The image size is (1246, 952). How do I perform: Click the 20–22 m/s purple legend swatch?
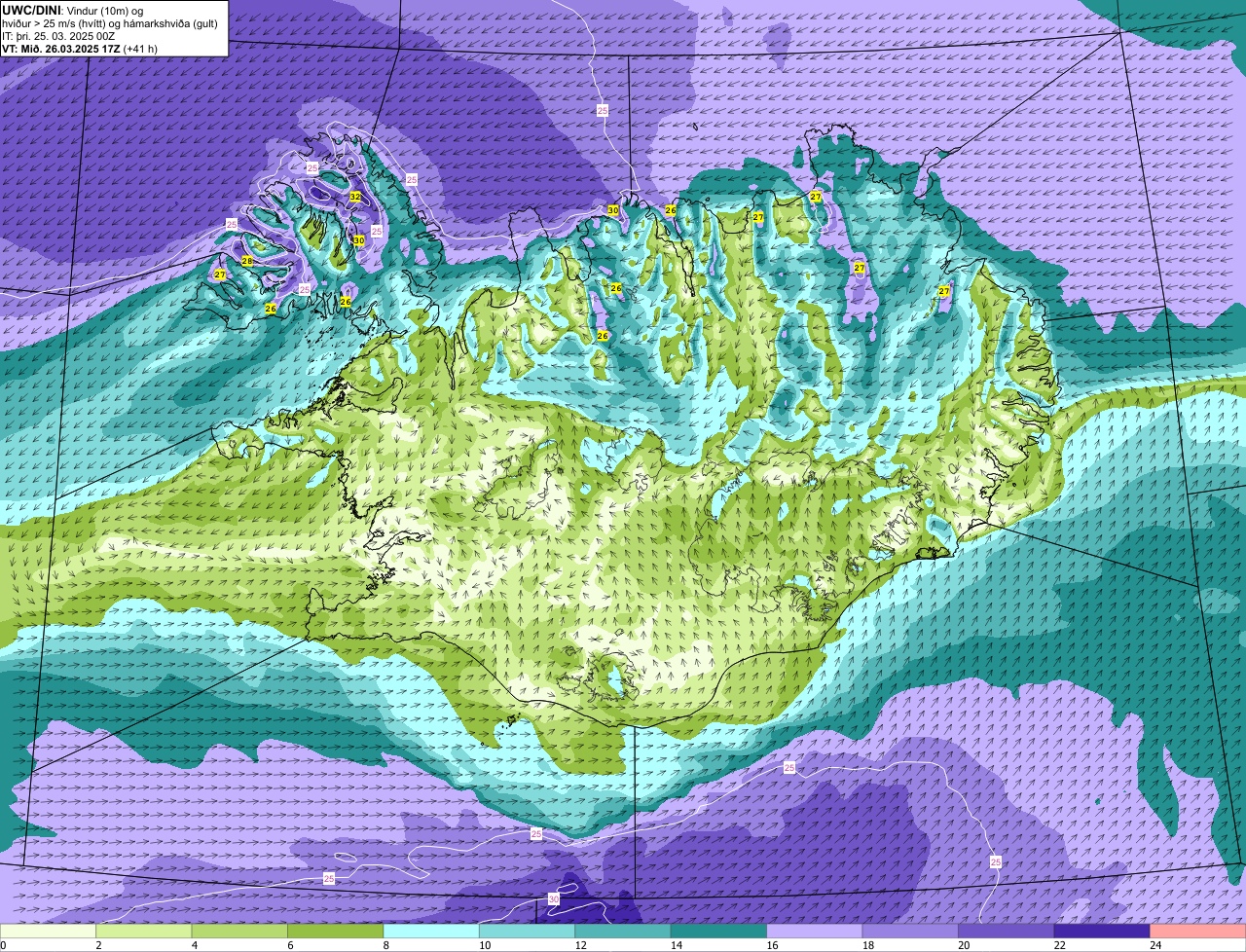1007,931
